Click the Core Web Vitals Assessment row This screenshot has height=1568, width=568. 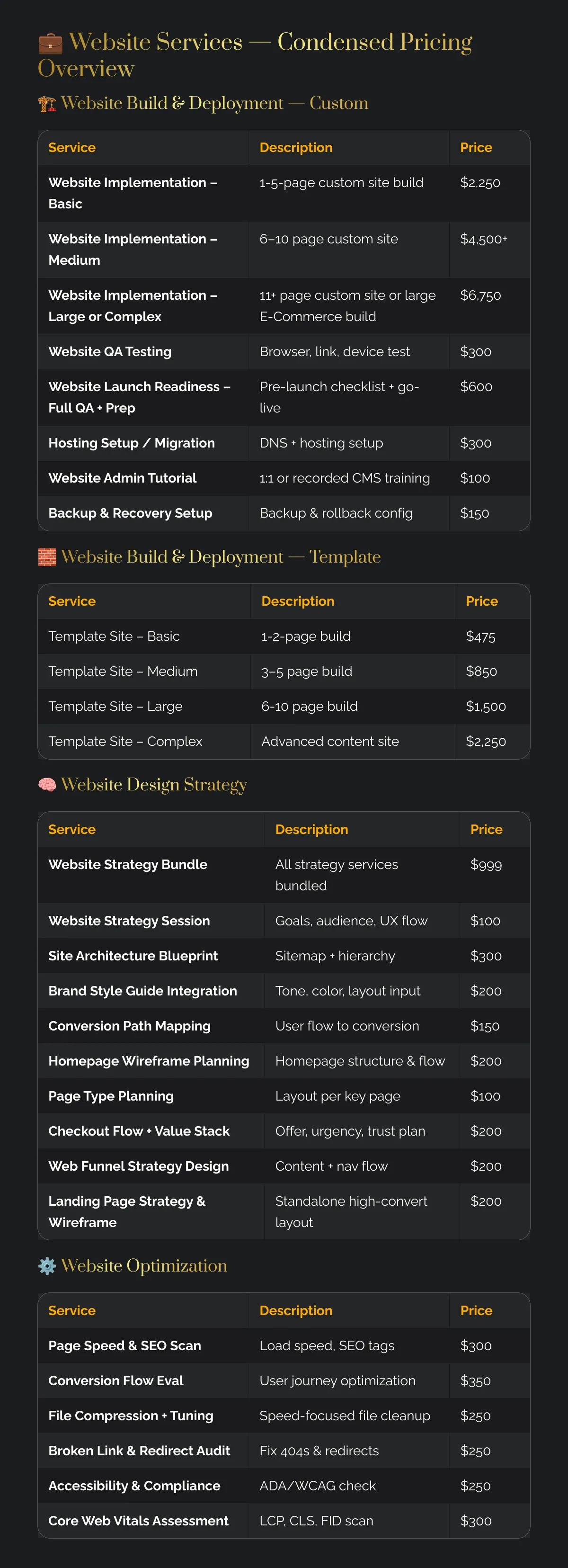pos(284,1521)
